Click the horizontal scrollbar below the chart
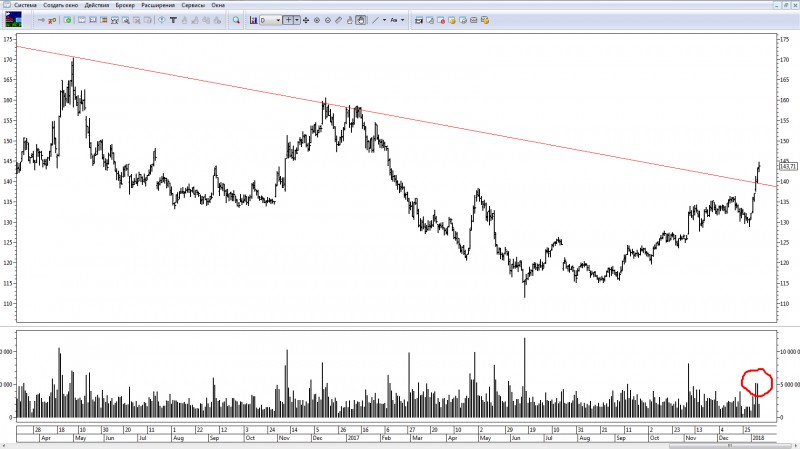Viewport: 800px width, 449px height. point(400,445)
